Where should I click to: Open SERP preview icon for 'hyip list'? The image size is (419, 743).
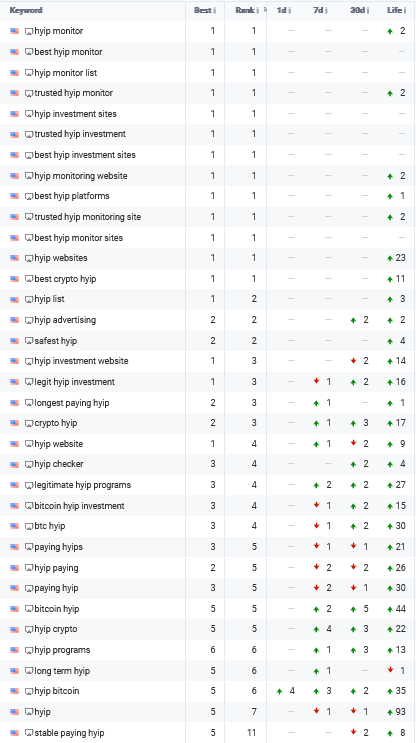(29, 299)
